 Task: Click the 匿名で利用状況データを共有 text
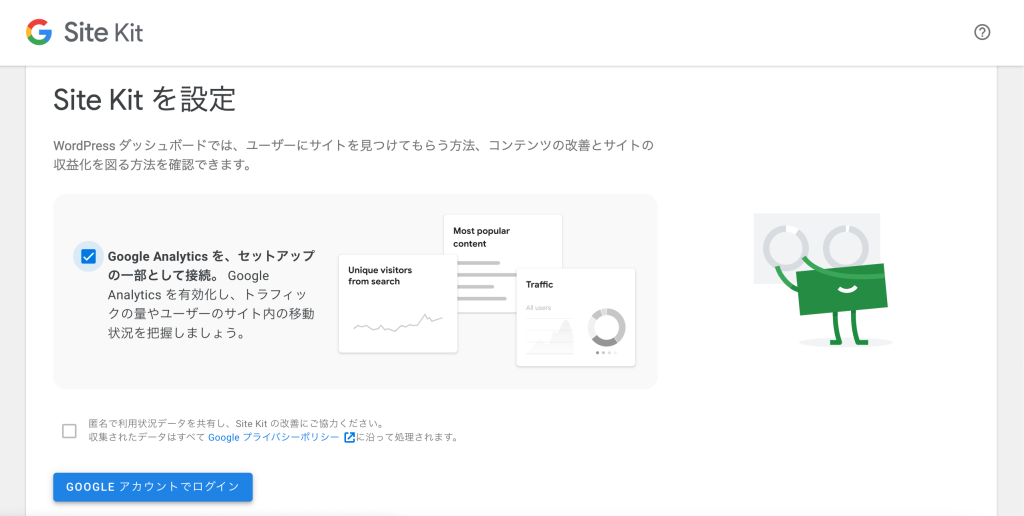click(161, 423)
